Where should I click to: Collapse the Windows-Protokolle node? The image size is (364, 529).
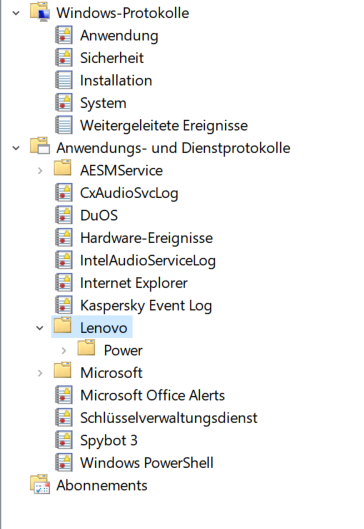pyautogui.click(x=16, y=13)
